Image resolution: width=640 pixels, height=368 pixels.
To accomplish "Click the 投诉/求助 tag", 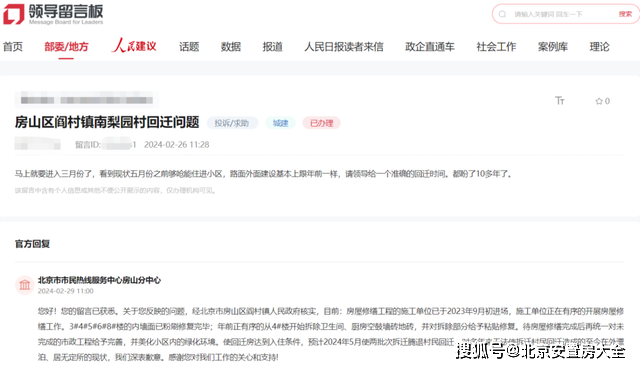I will [232, 123].
